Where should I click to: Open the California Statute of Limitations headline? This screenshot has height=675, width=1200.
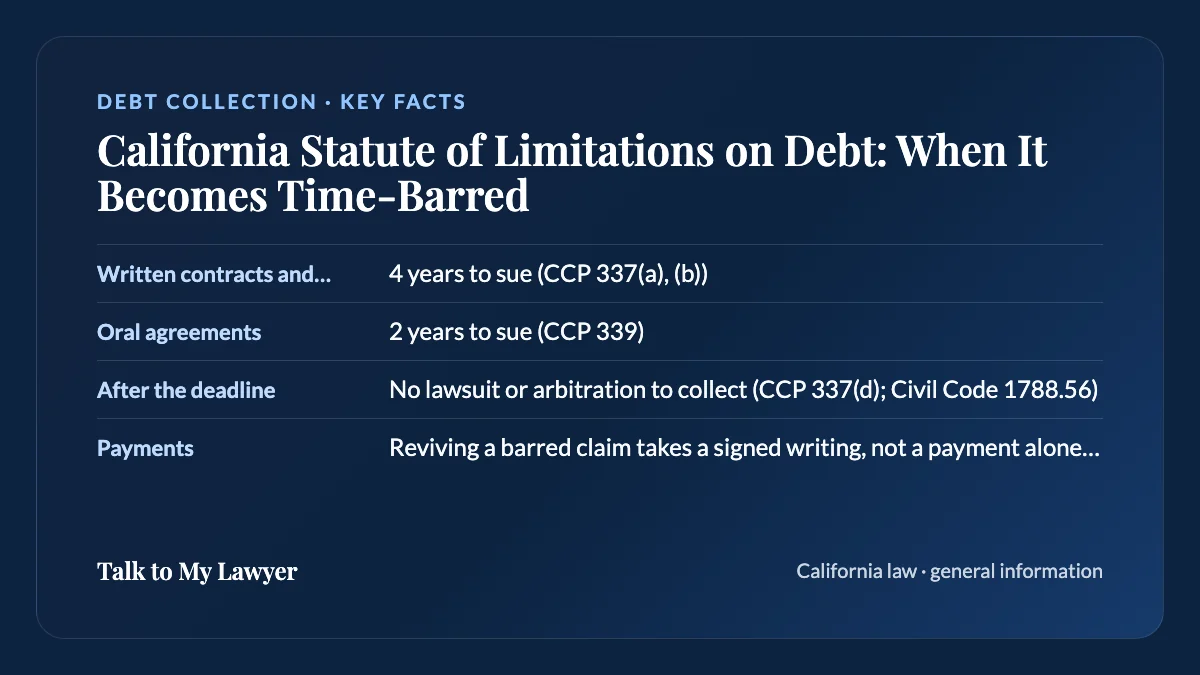(572, 174)
